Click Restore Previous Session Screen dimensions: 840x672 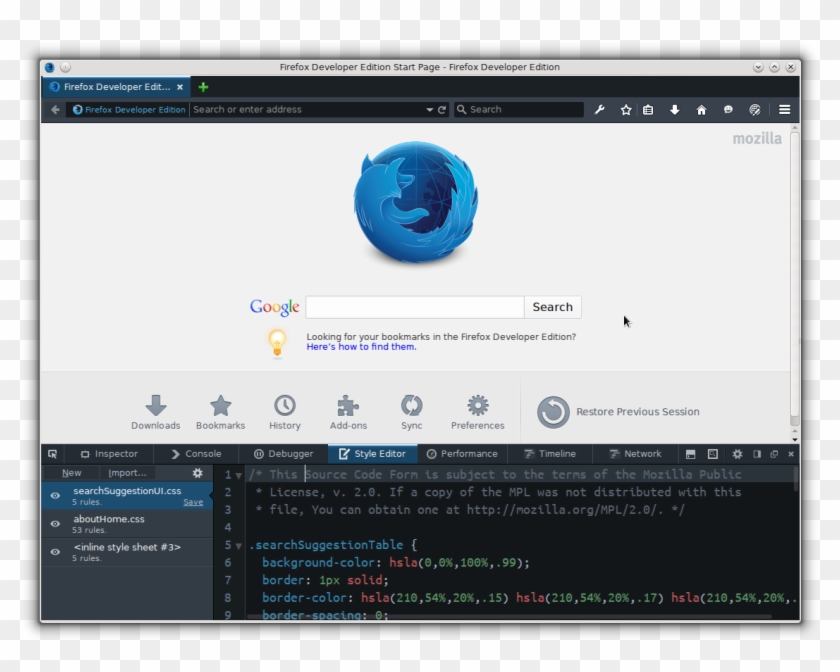pos(619,412)
